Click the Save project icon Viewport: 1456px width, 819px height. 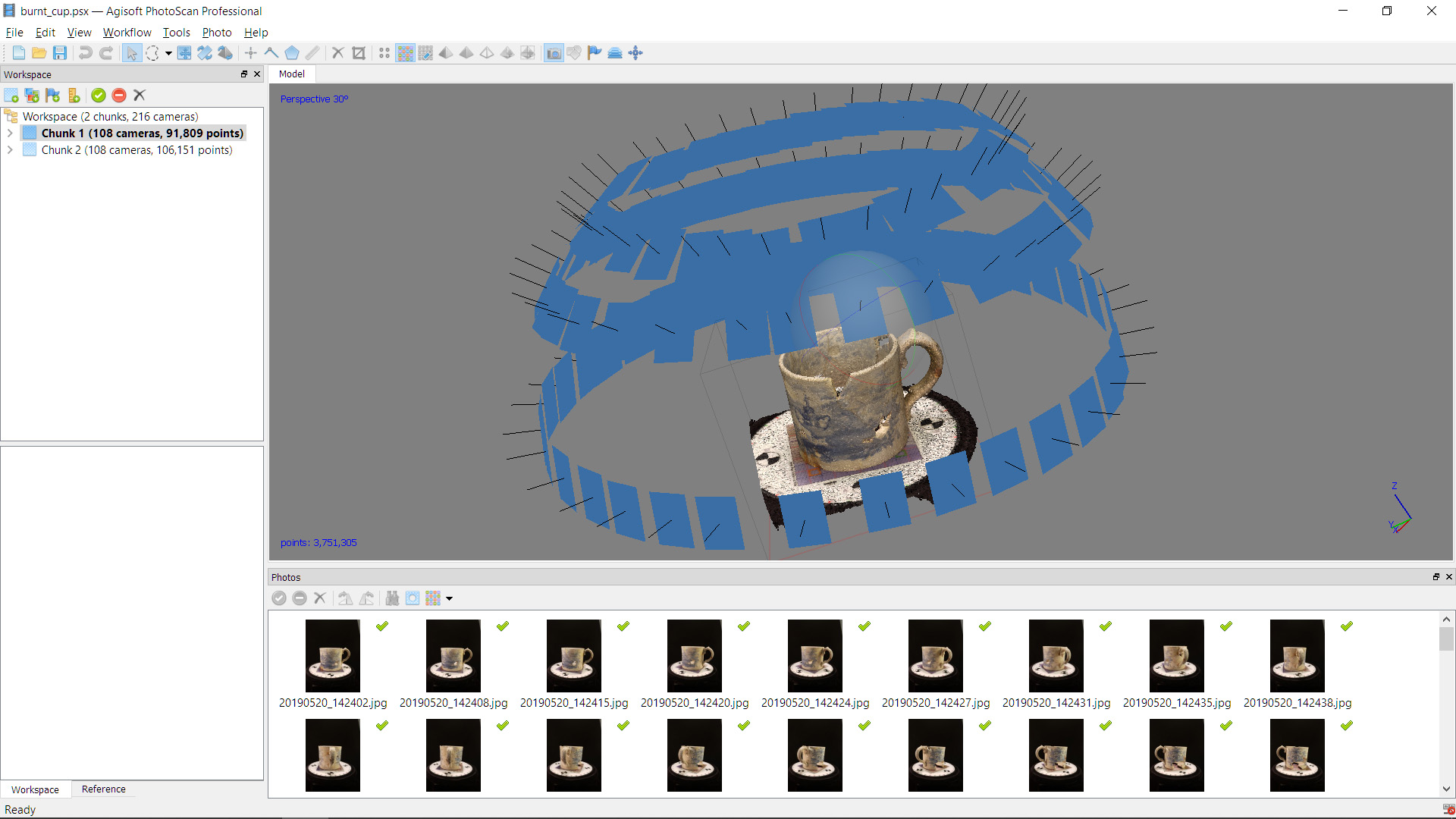[x=60, y=53]
